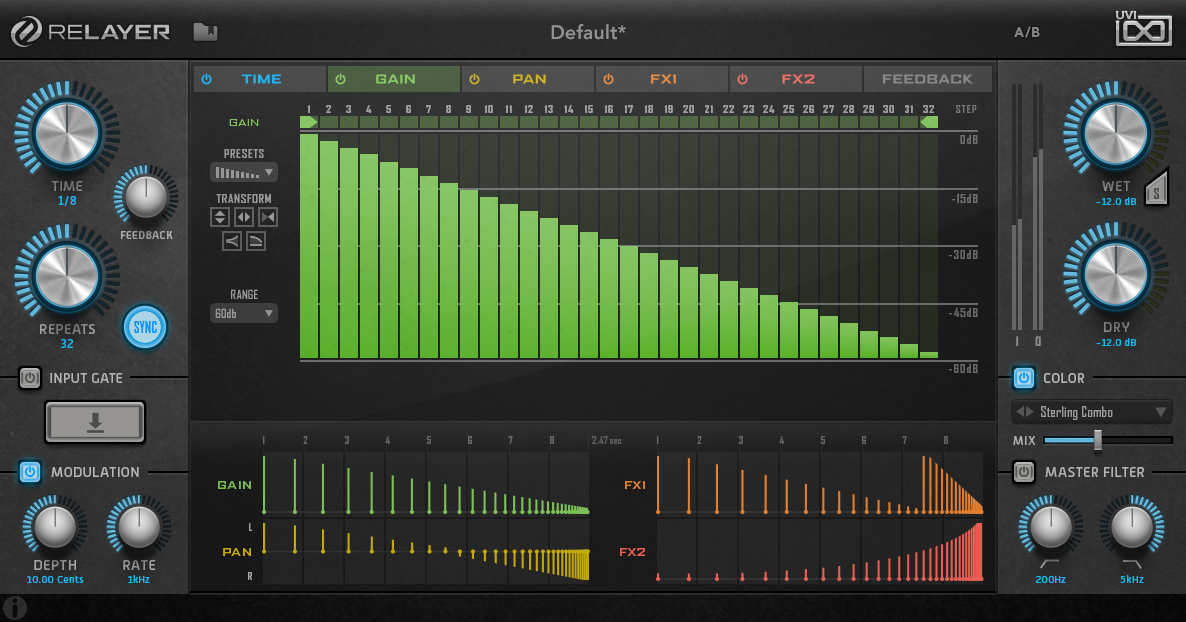Open the preset folder browser icon
Image resolution: width=1186 pixels, height=622 pixels.
(205, 32)
